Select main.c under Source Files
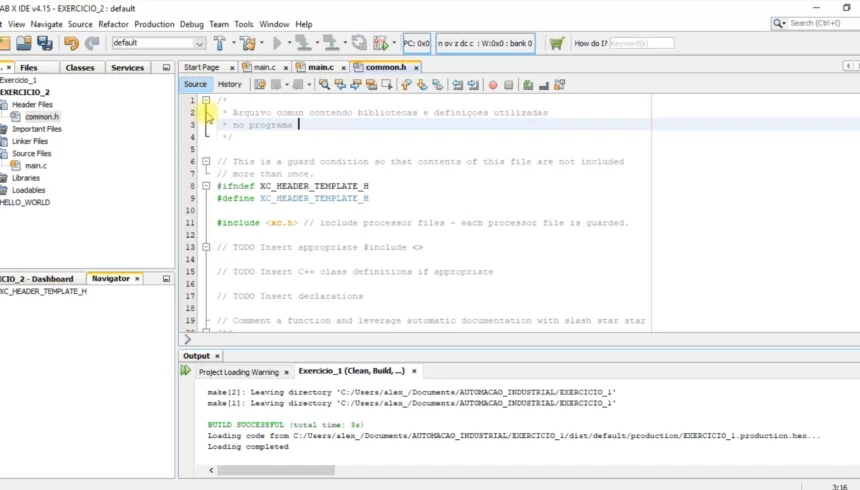This screenshot has width=860, height=490. click(36, 165)
